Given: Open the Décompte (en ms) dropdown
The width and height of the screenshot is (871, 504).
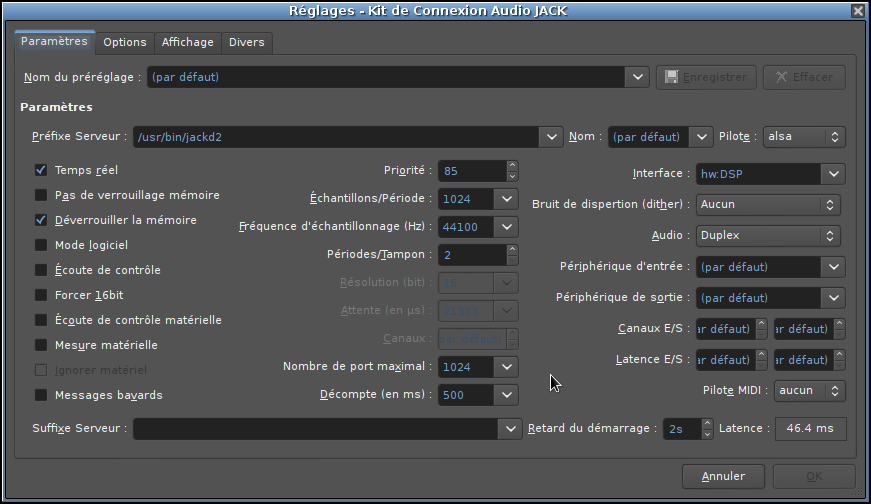Looking at the screenshot, I should click(507, 395).
